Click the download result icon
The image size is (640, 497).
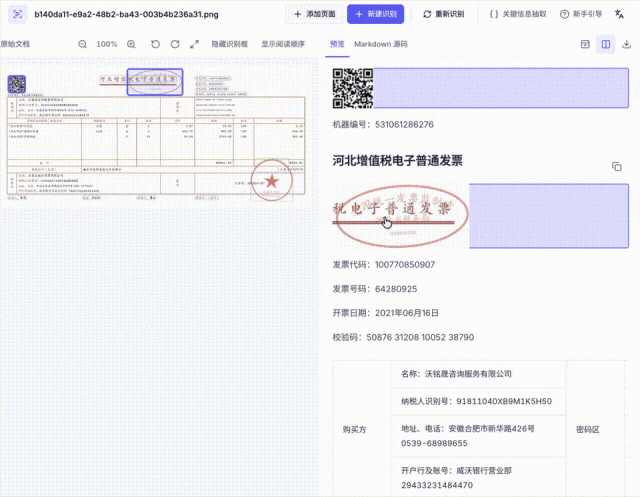(627, 44)
